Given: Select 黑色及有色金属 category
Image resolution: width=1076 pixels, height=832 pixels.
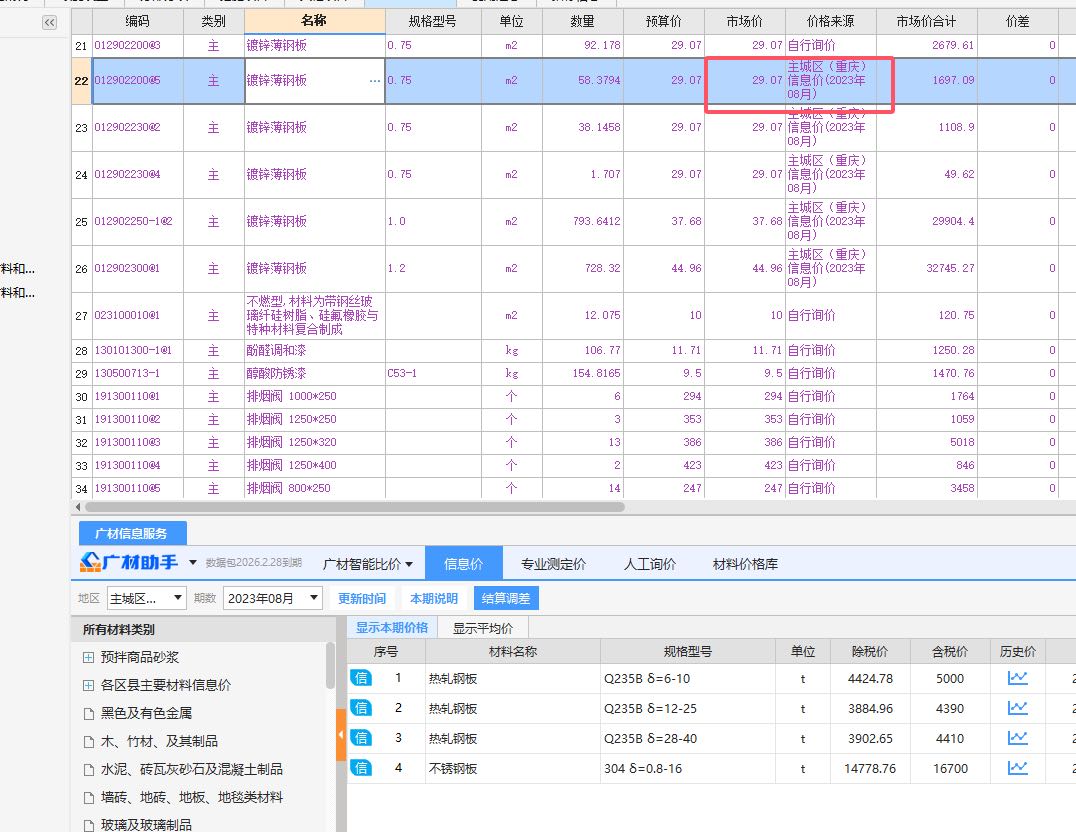Looking at the screenshot, I should click(146, 713).
